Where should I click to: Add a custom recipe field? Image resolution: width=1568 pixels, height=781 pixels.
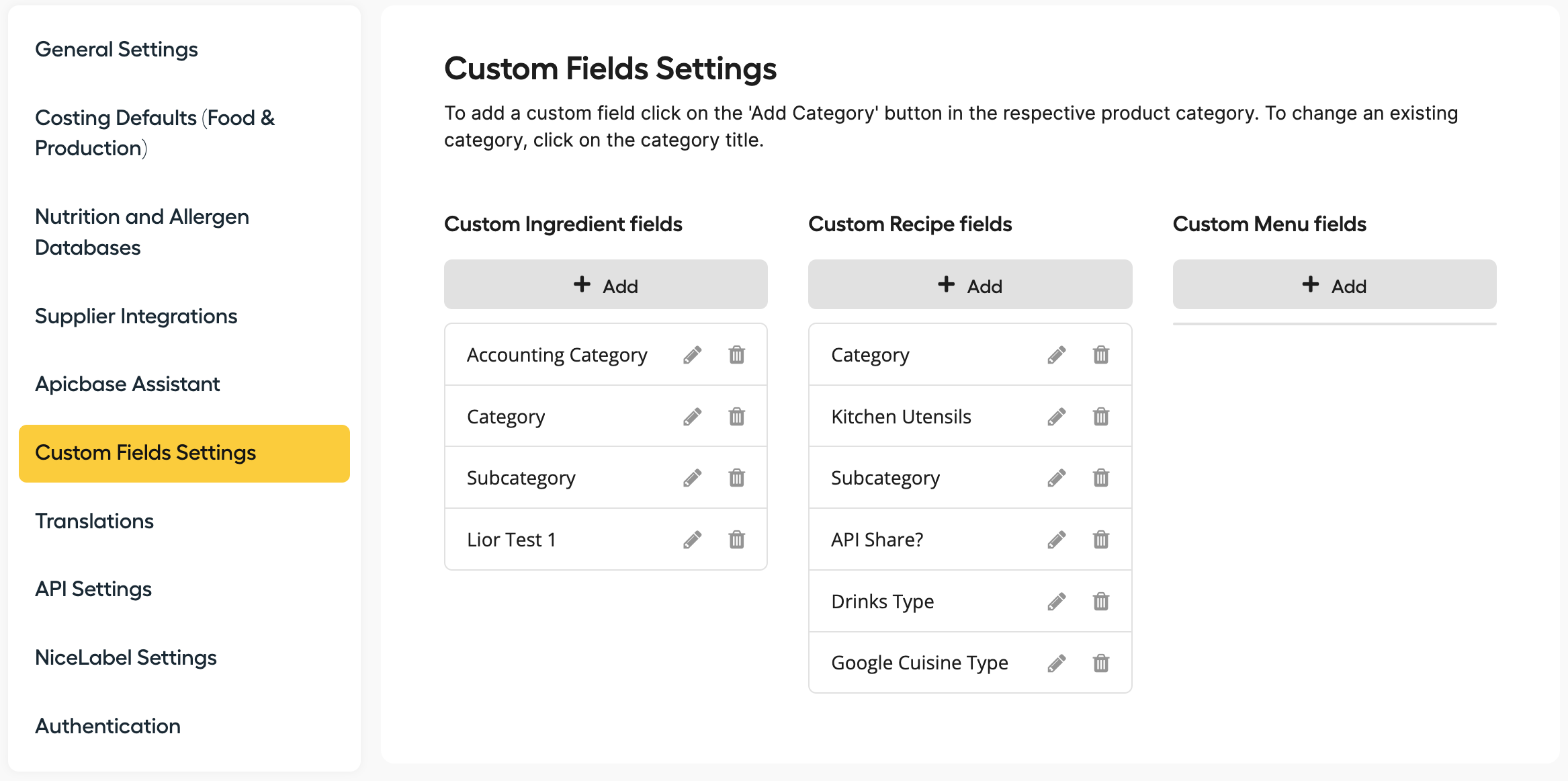(x=970, y=285)
